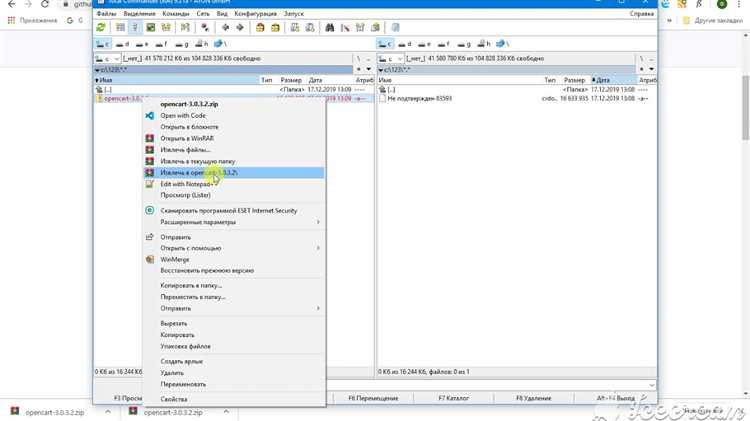Choose Извлечь файлы... from context menu
Image resolution: width=750 pixels, height=421 pixels.
[x=186, y=150]
